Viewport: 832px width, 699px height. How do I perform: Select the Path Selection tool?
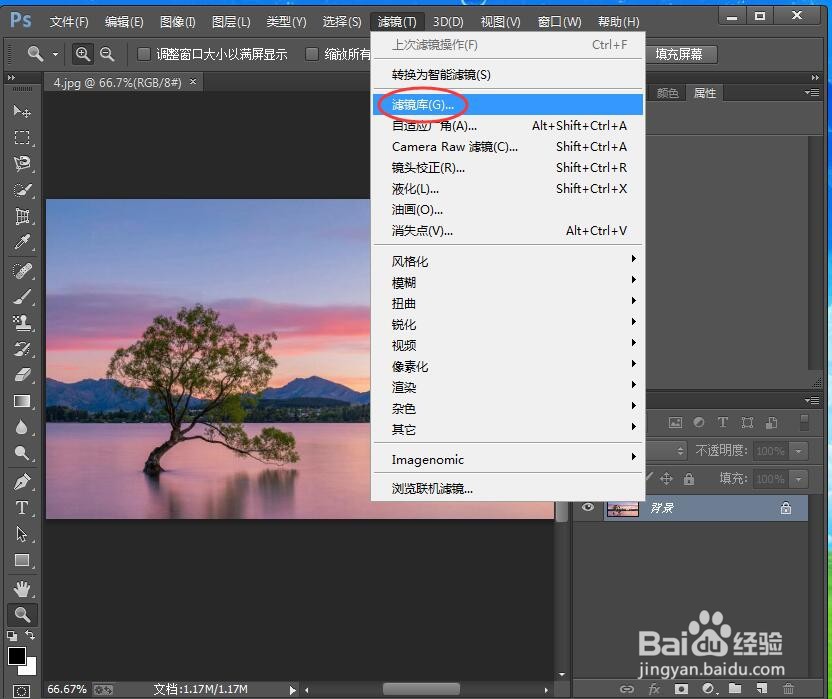[22, 534]
